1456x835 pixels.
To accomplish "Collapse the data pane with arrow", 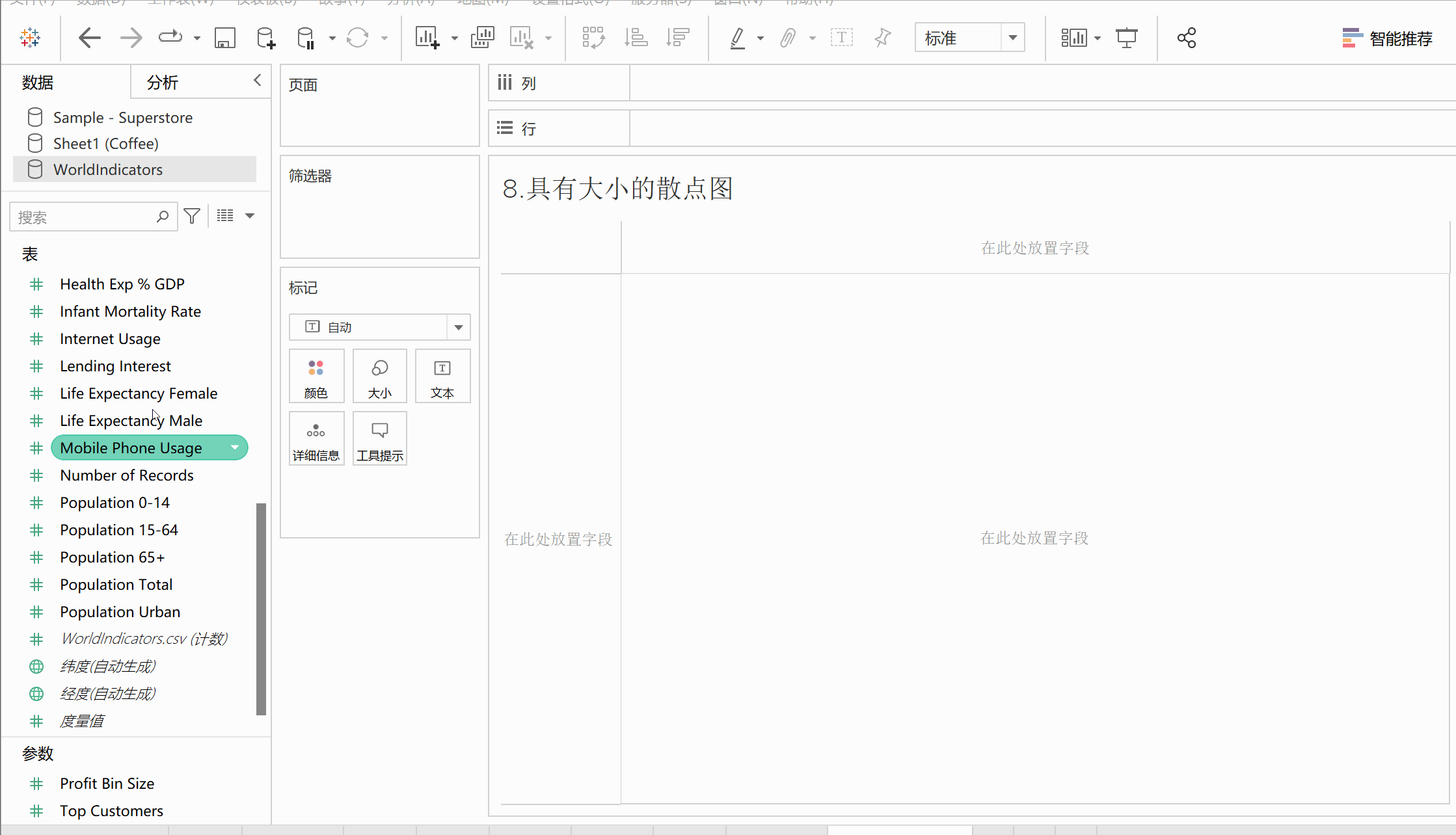I will point(258,80).
